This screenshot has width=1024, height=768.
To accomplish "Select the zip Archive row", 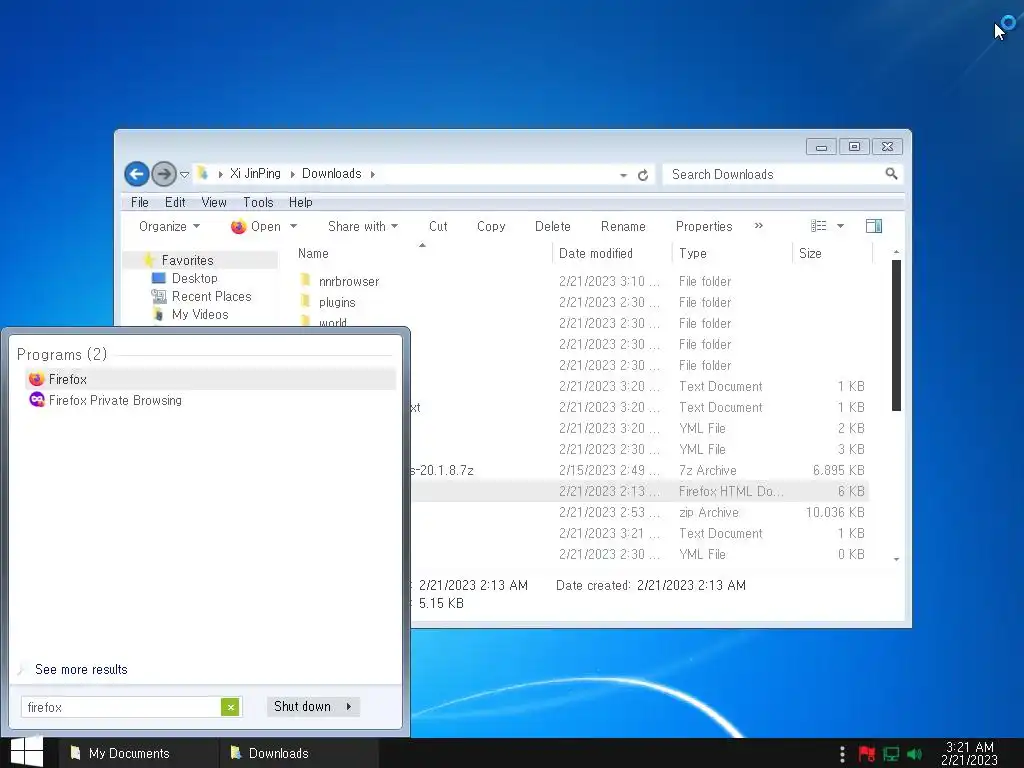I will click(x=640, y=512).
